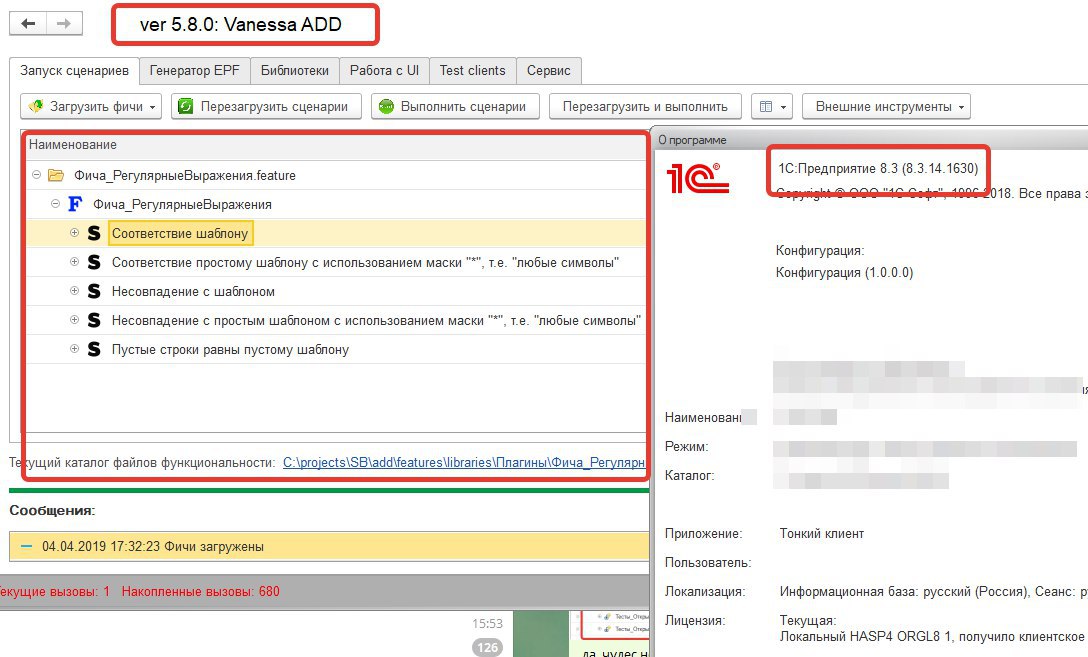1088x657 pixels.
Task: Expand Соответствие простому шаблону scenario
Action: tap(74, 262)
